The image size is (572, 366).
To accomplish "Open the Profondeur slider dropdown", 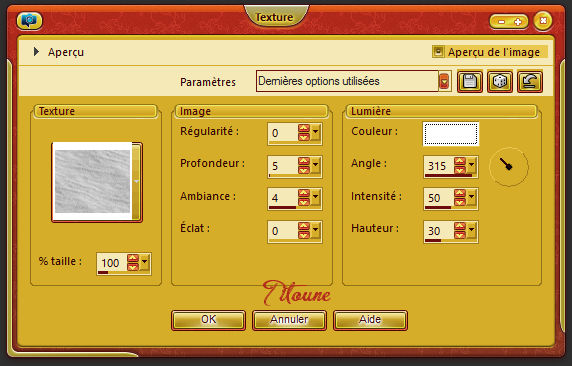I will coord(316,165).
